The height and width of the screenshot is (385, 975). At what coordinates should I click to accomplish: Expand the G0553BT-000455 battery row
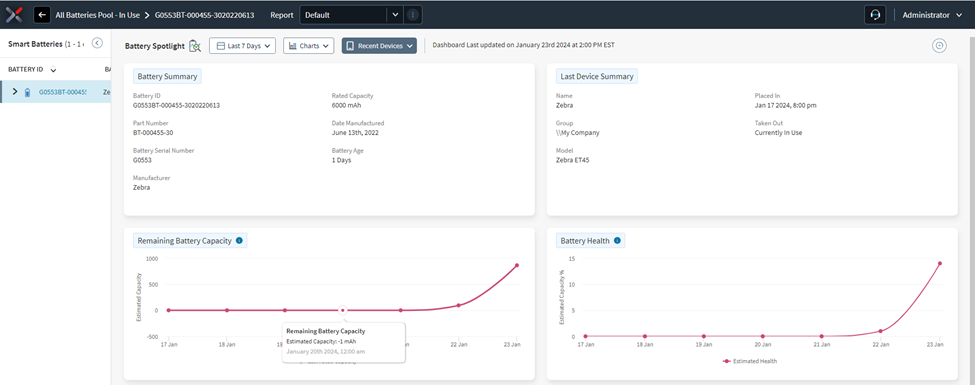15,91
